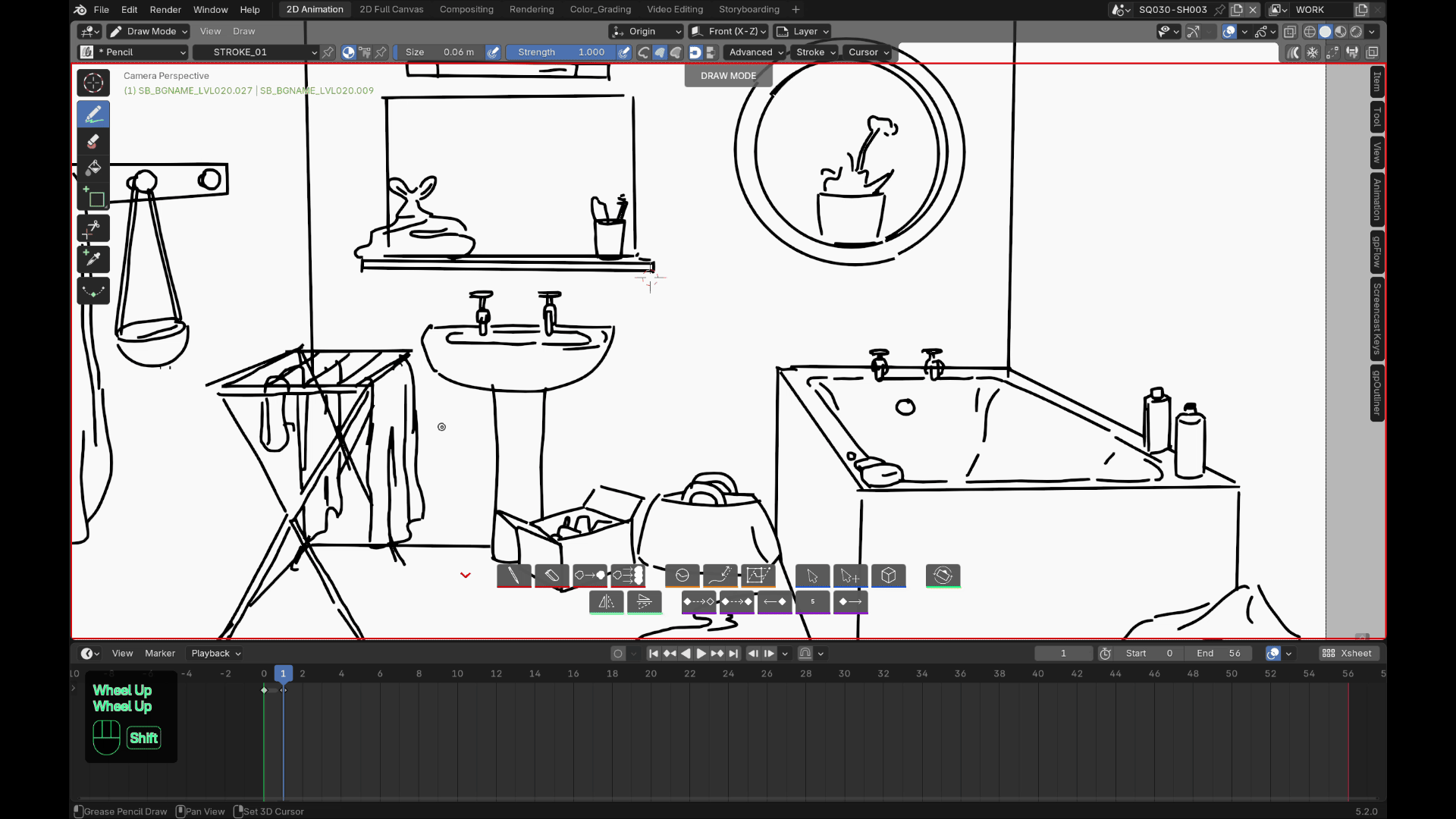Screen dimensions: 1456x819
Task: Switch to the Storyboarding workspace tab
Action: tap(748, 10)
